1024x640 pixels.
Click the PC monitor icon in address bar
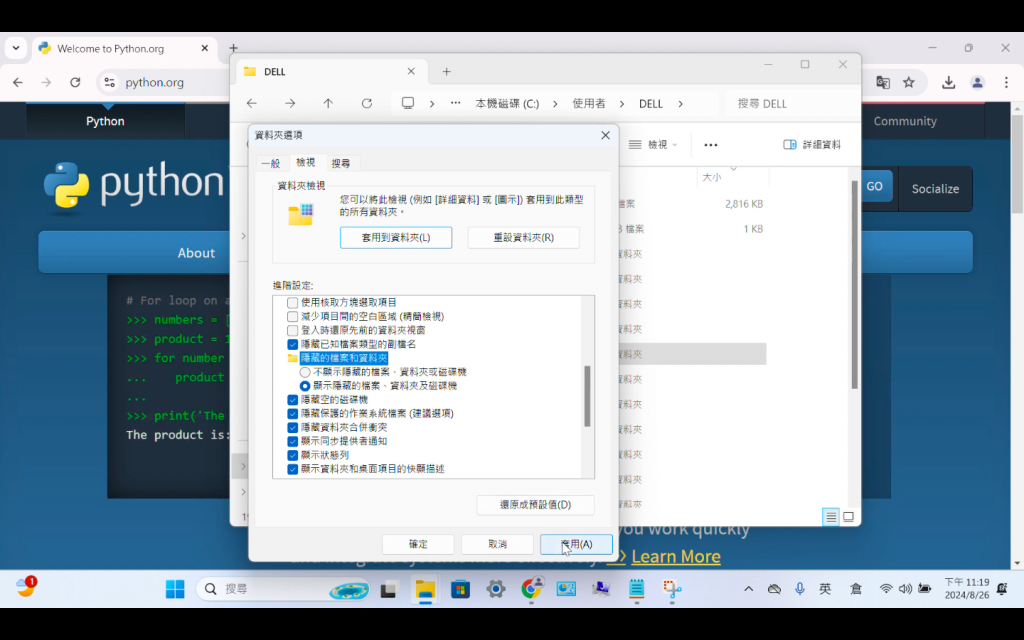408,103
